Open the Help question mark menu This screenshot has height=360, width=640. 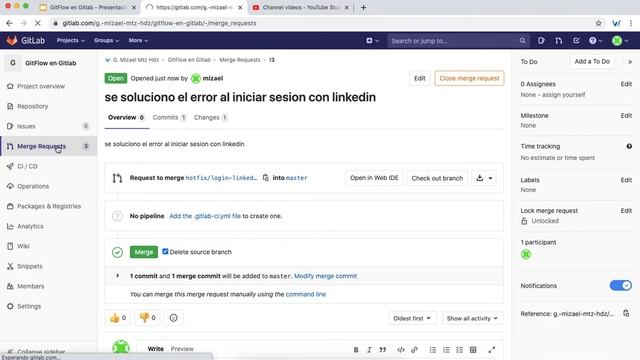click(x=596, y=40)
